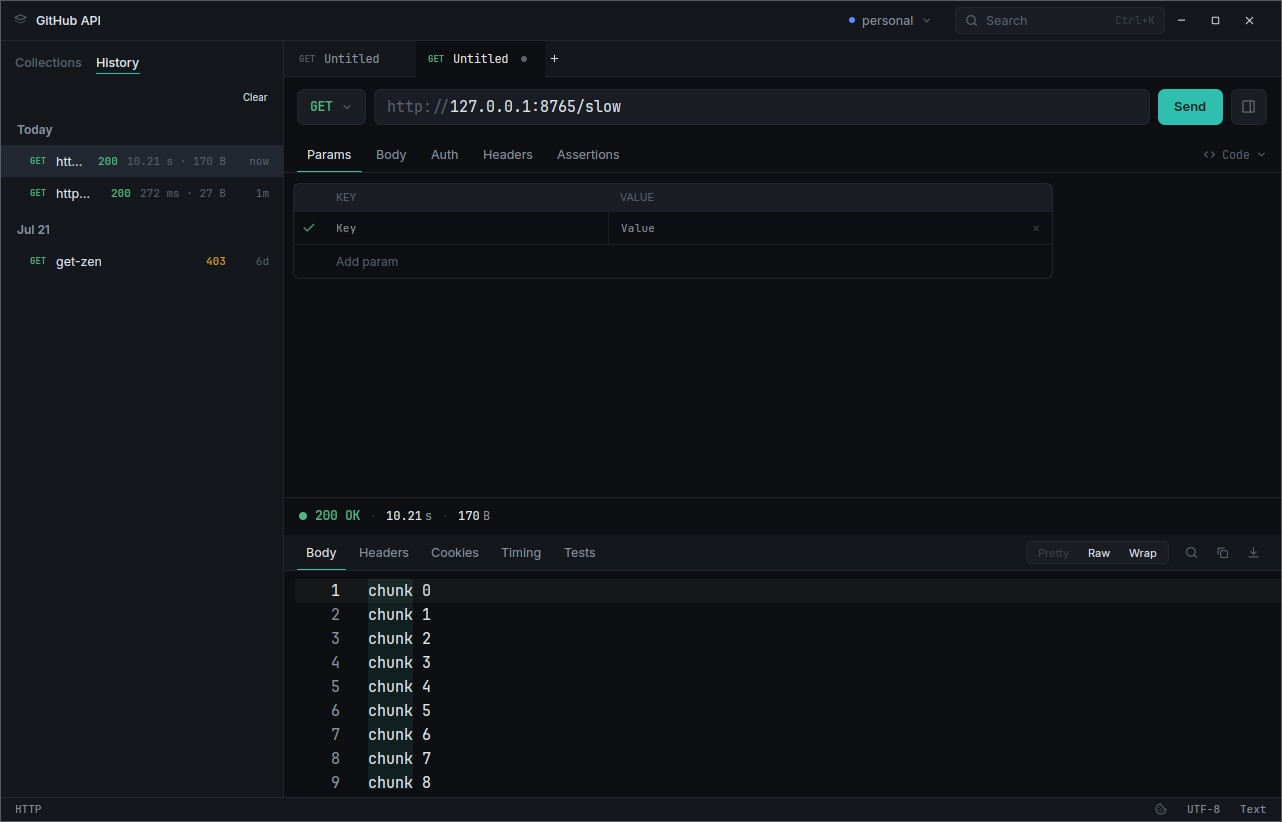Click the response line chunk 0

[399, 591]
